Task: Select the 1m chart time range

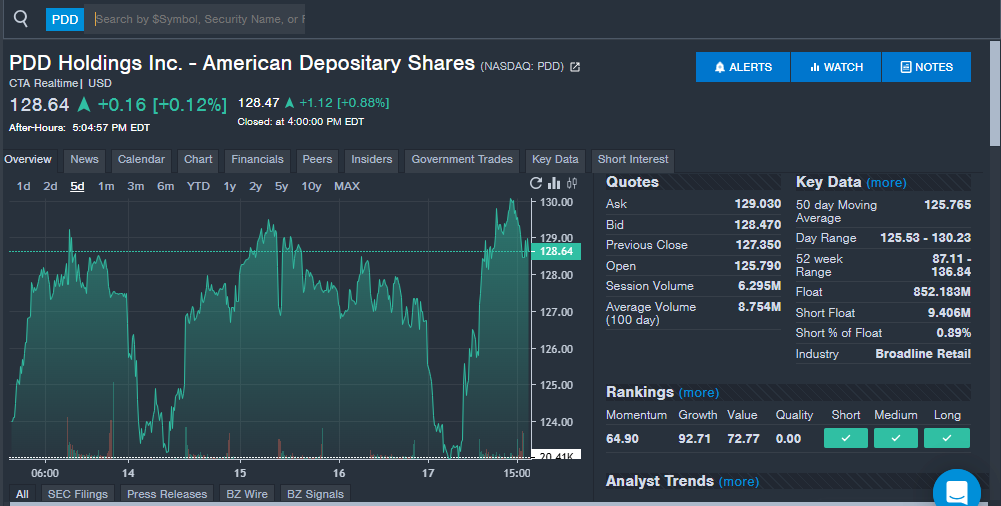Action: 106,186
